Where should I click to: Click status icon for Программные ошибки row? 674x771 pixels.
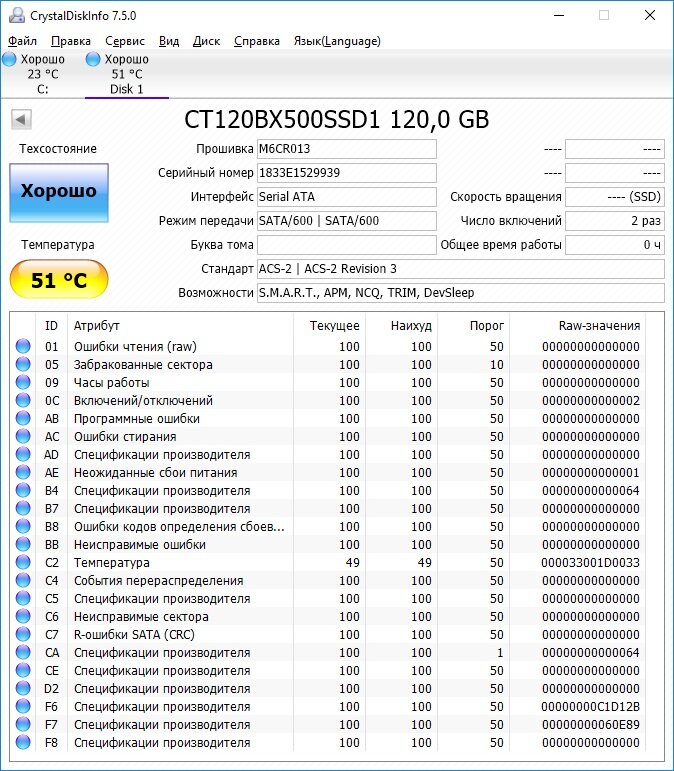pyautogui.click(x=23, y=418)
